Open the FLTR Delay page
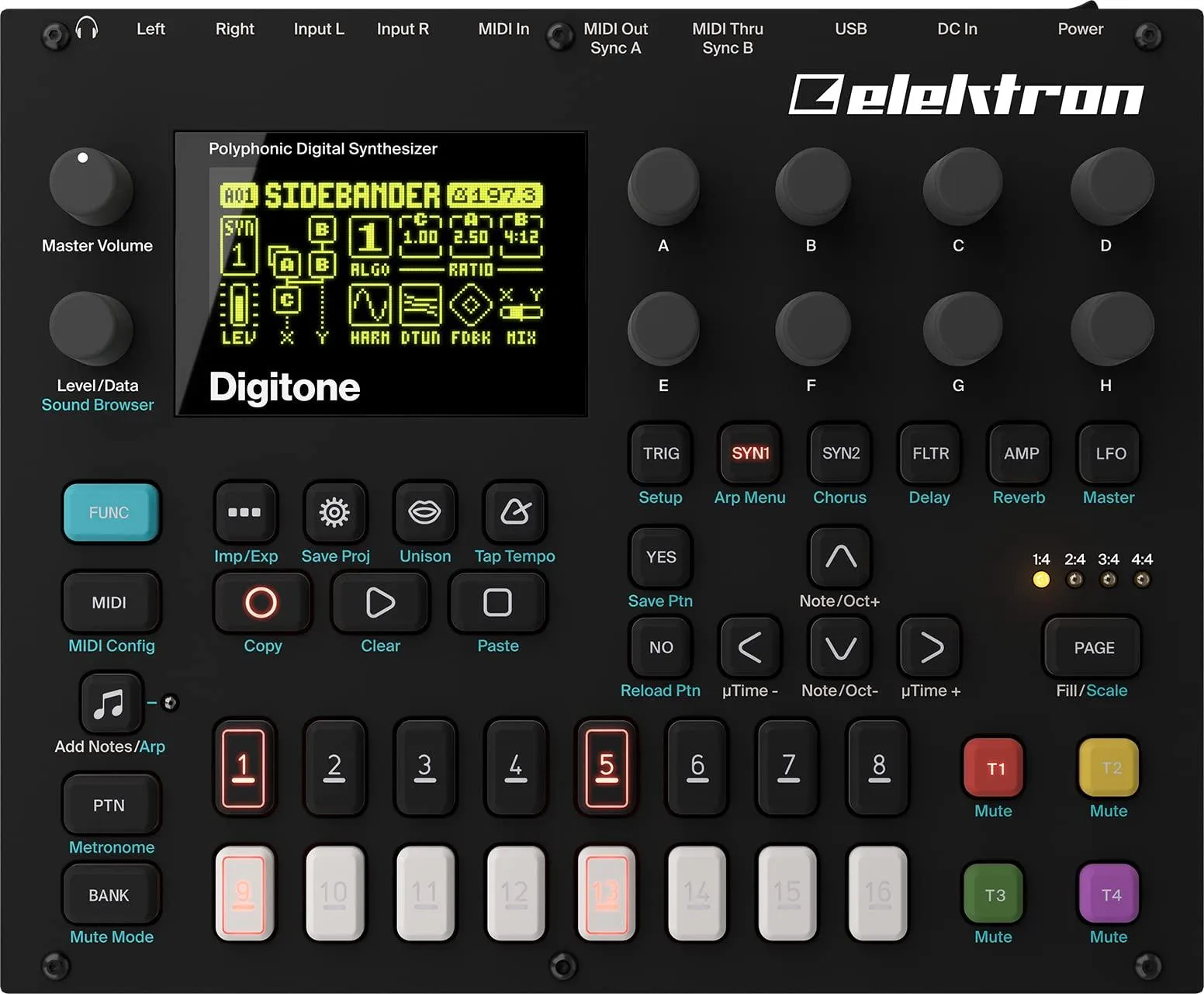This screenshot has height=994, width=1204. point(929,454)
